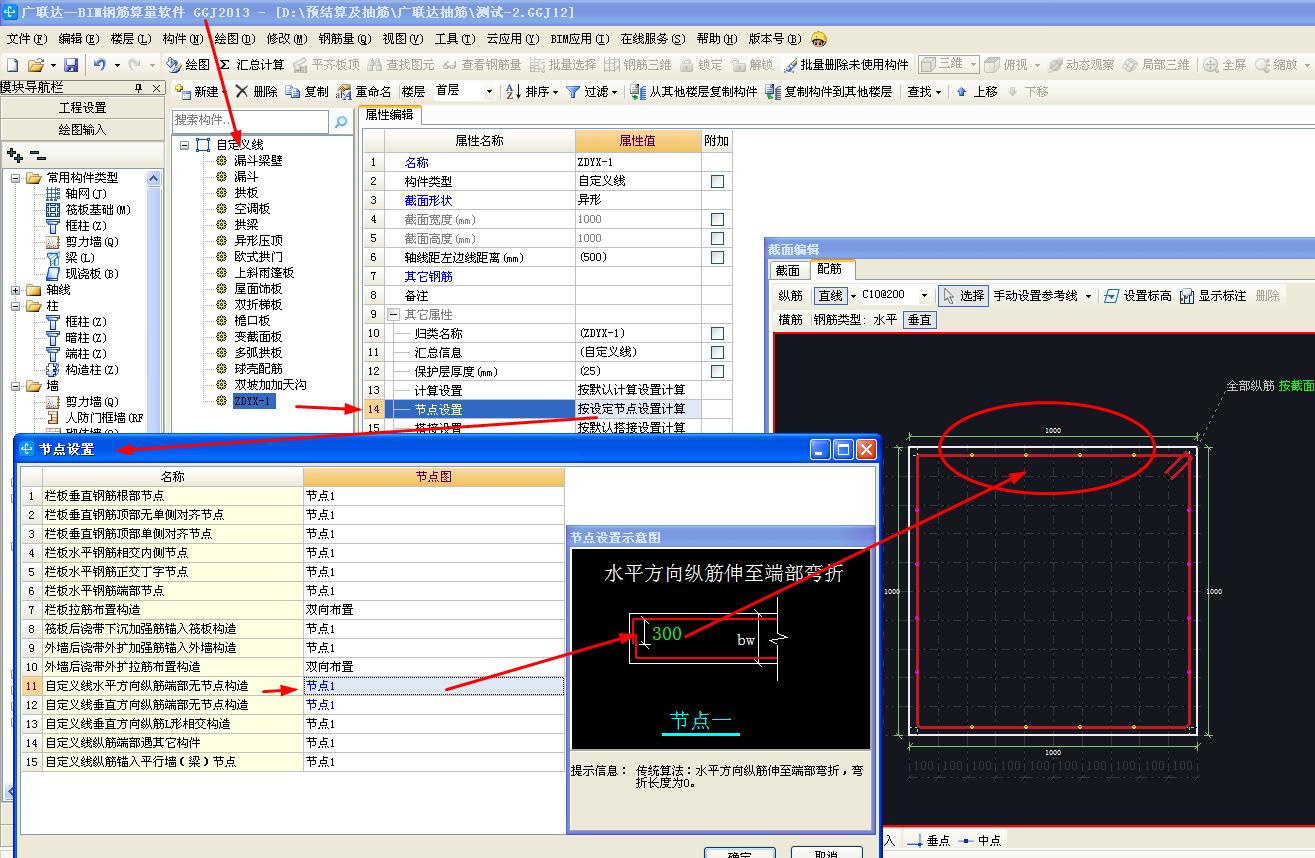Select 漏斗梁壁 in component tree
The width and height of the screenshot is (1315, 858).
[x=258, y=161]
